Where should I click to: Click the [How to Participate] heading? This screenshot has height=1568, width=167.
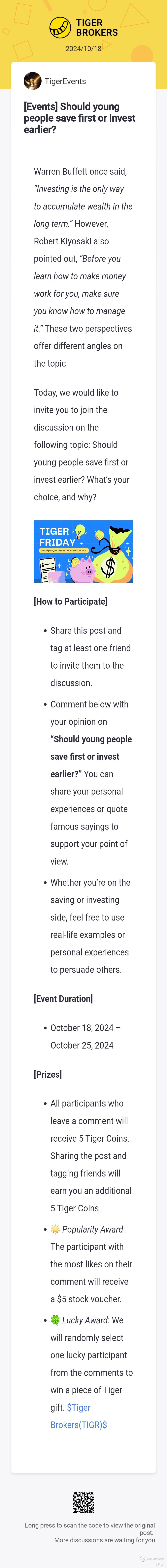[x=70, y=601]
